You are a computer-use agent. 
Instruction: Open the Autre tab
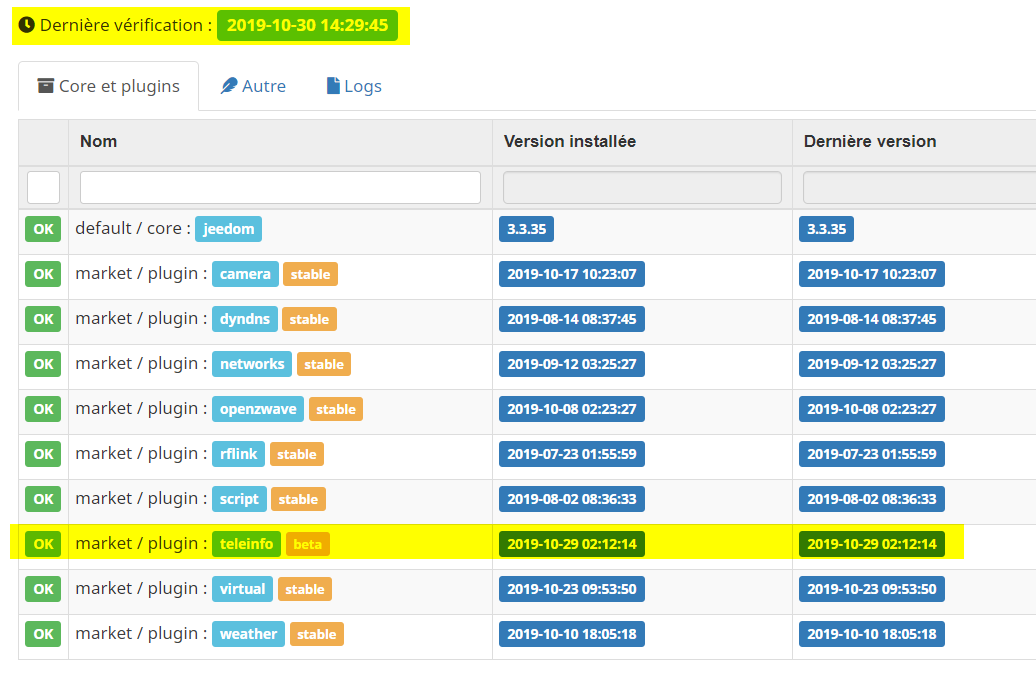[x=253, y=86]
